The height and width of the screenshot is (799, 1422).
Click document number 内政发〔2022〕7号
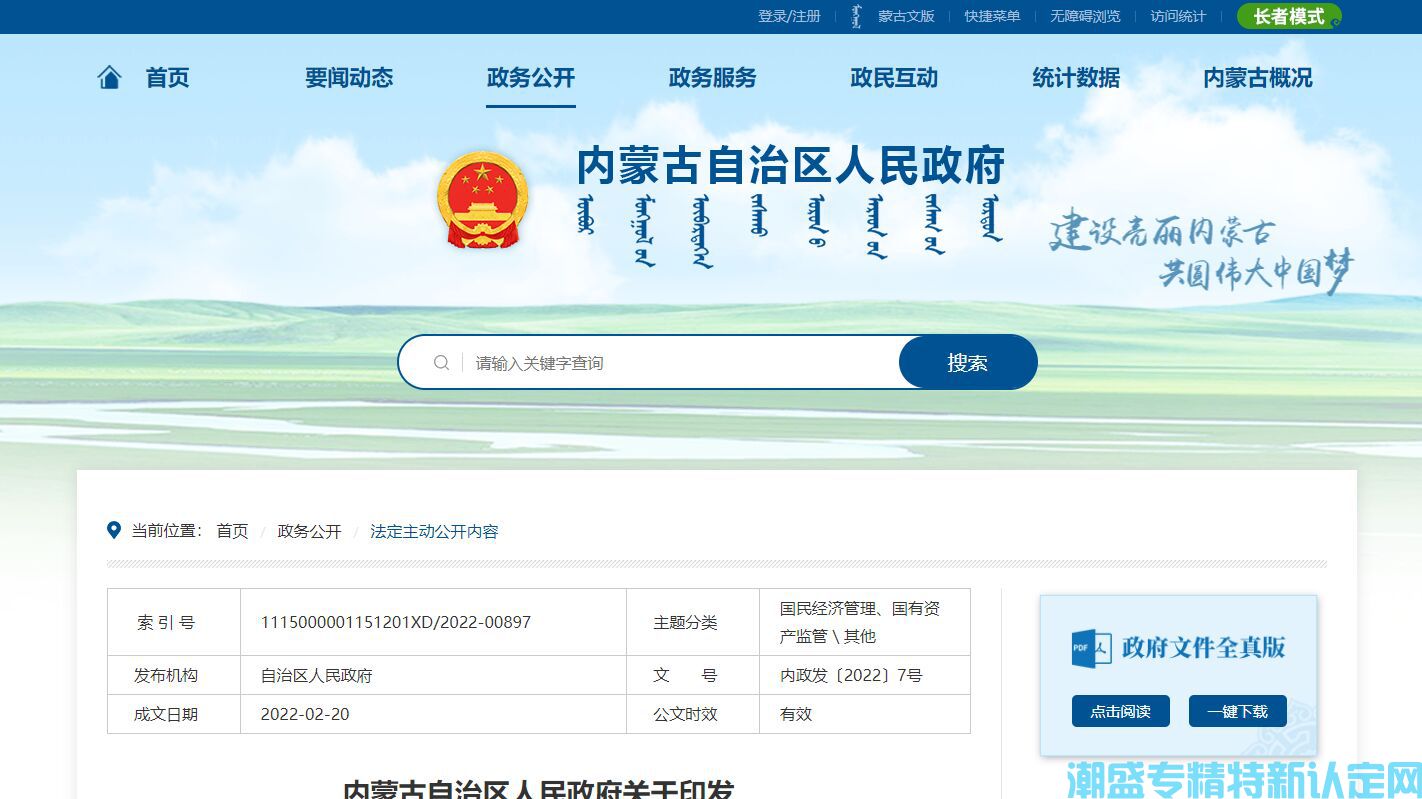(x=851, y=675)
